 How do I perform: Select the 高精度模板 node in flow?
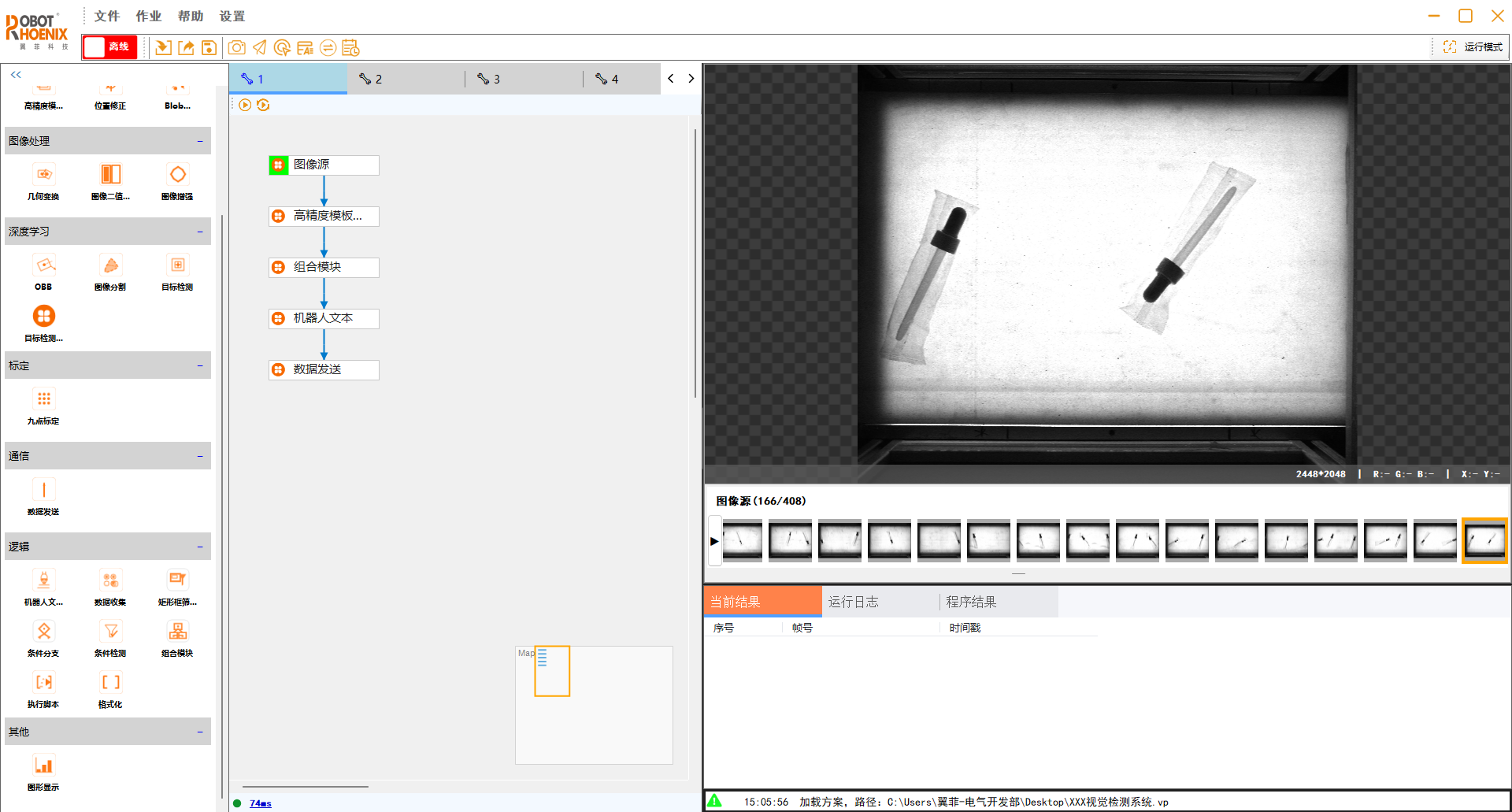click(x=324, y=216)
